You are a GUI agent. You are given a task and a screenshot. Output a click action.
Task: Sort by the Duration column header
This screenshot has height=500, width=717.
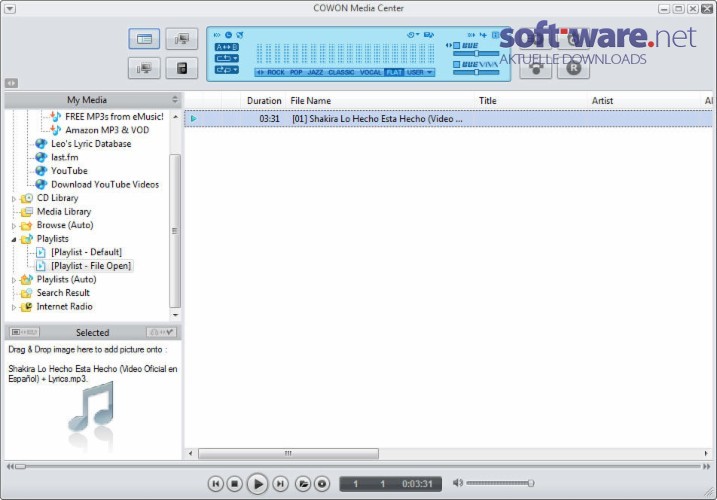click(264, 101)
